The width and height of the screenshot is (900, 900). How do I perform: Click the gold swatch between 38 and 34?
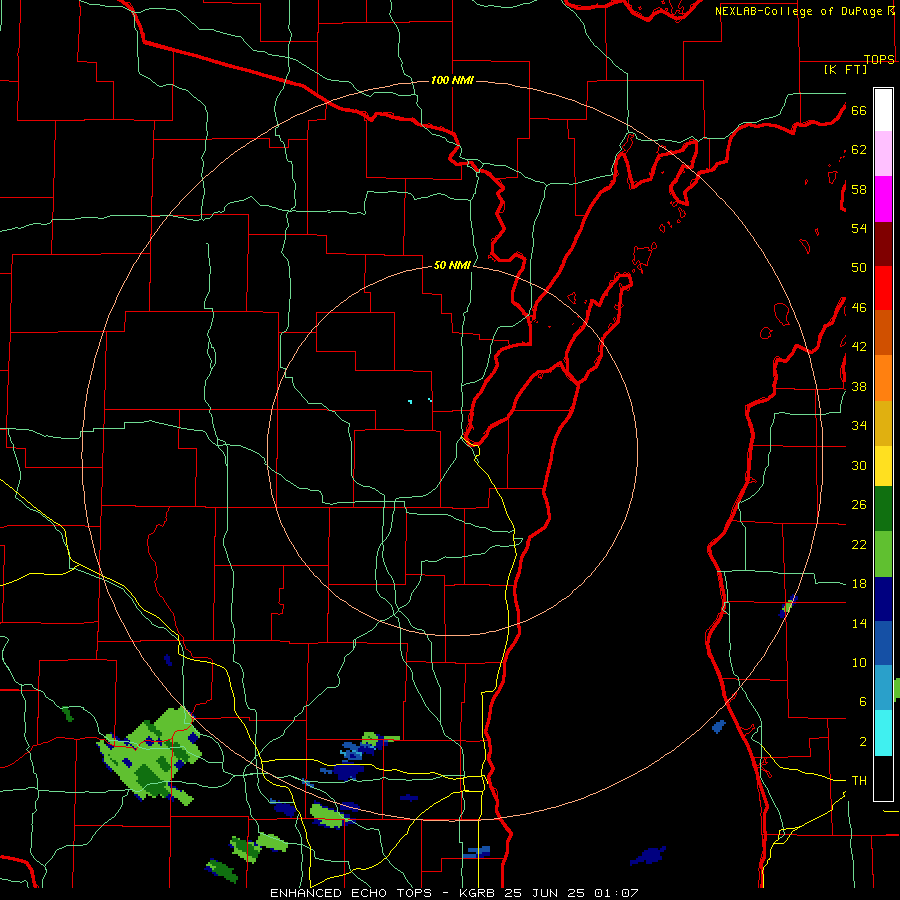(883, 423)
